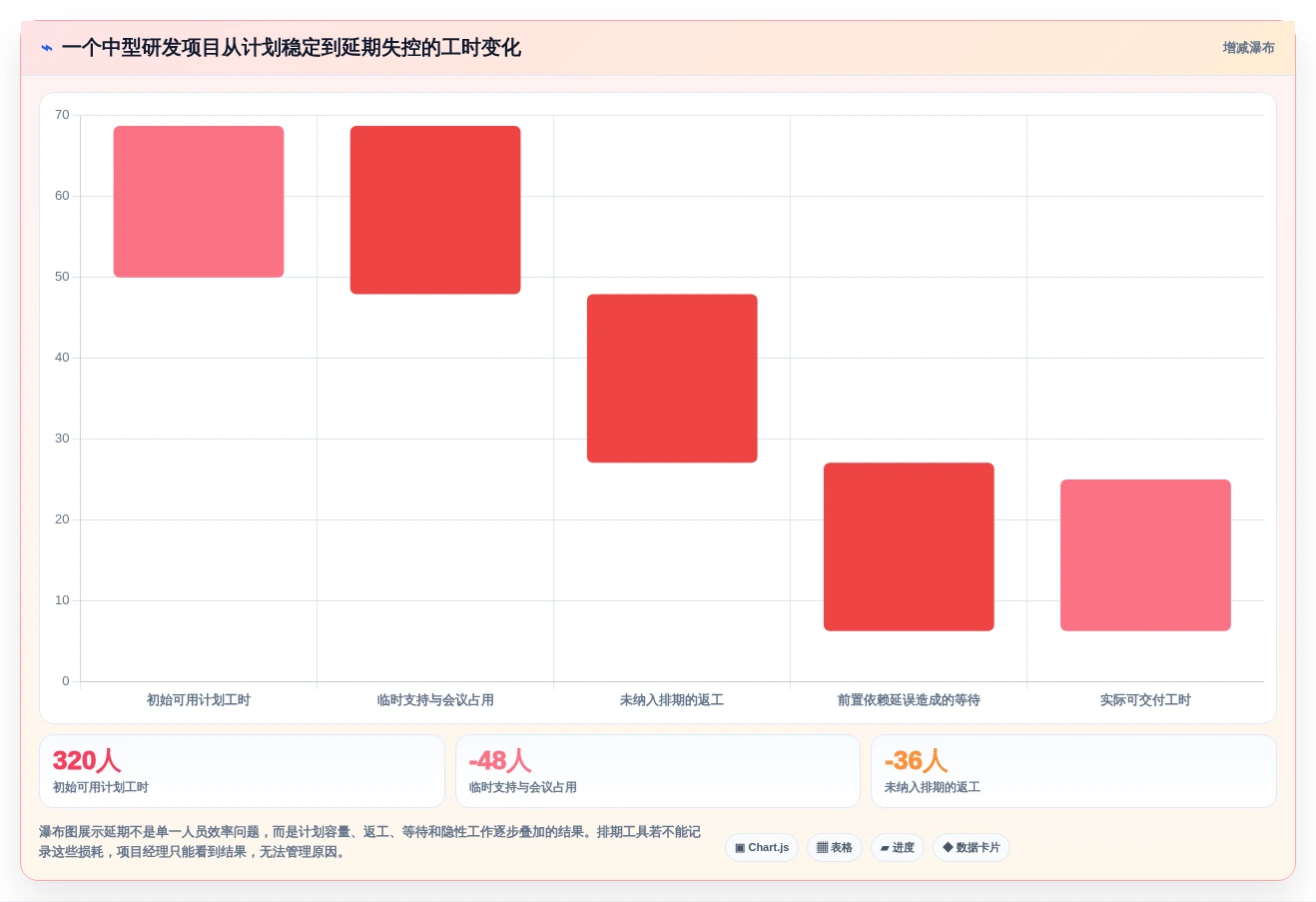Click the chart title 一个中型研发项目从计划稳定到延期失控的工时变化
The image size is (1316, 902).
[x=292, y=48]
